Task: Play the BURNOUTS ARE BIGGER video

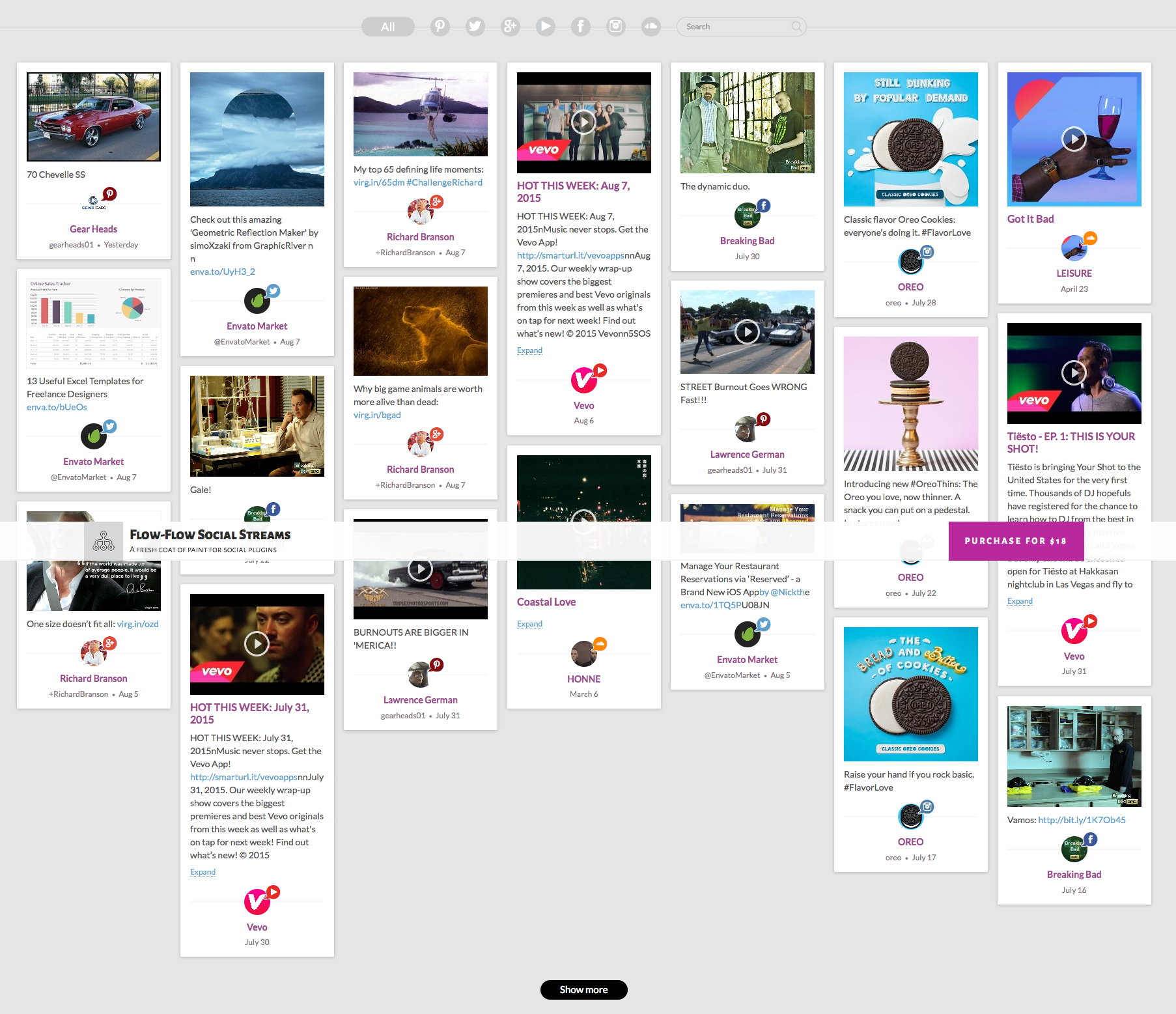Action: [421, 569]
